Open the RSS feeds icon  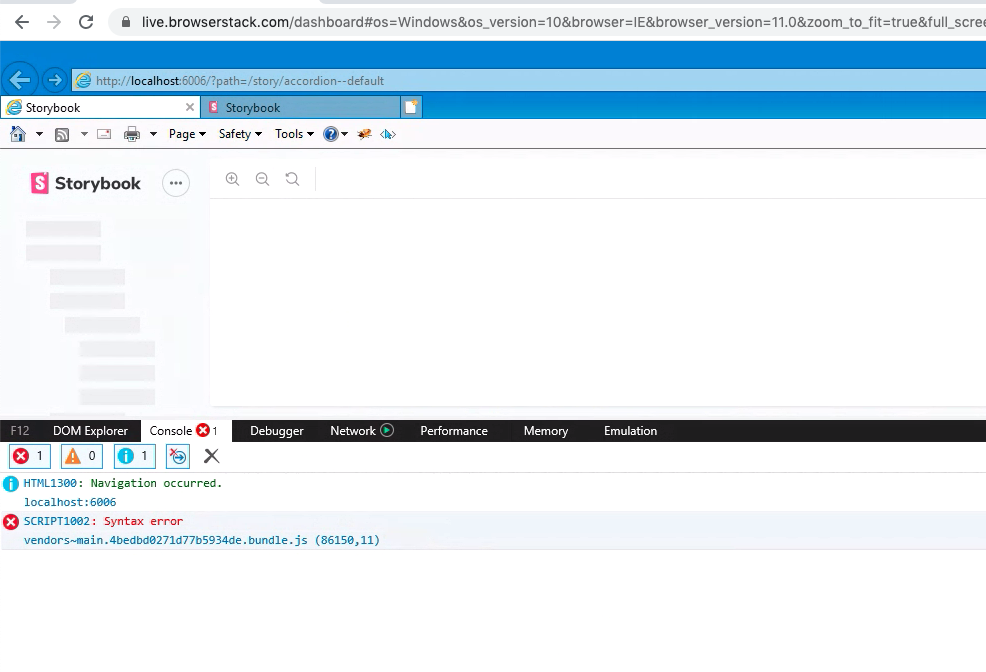pos(61,133)
